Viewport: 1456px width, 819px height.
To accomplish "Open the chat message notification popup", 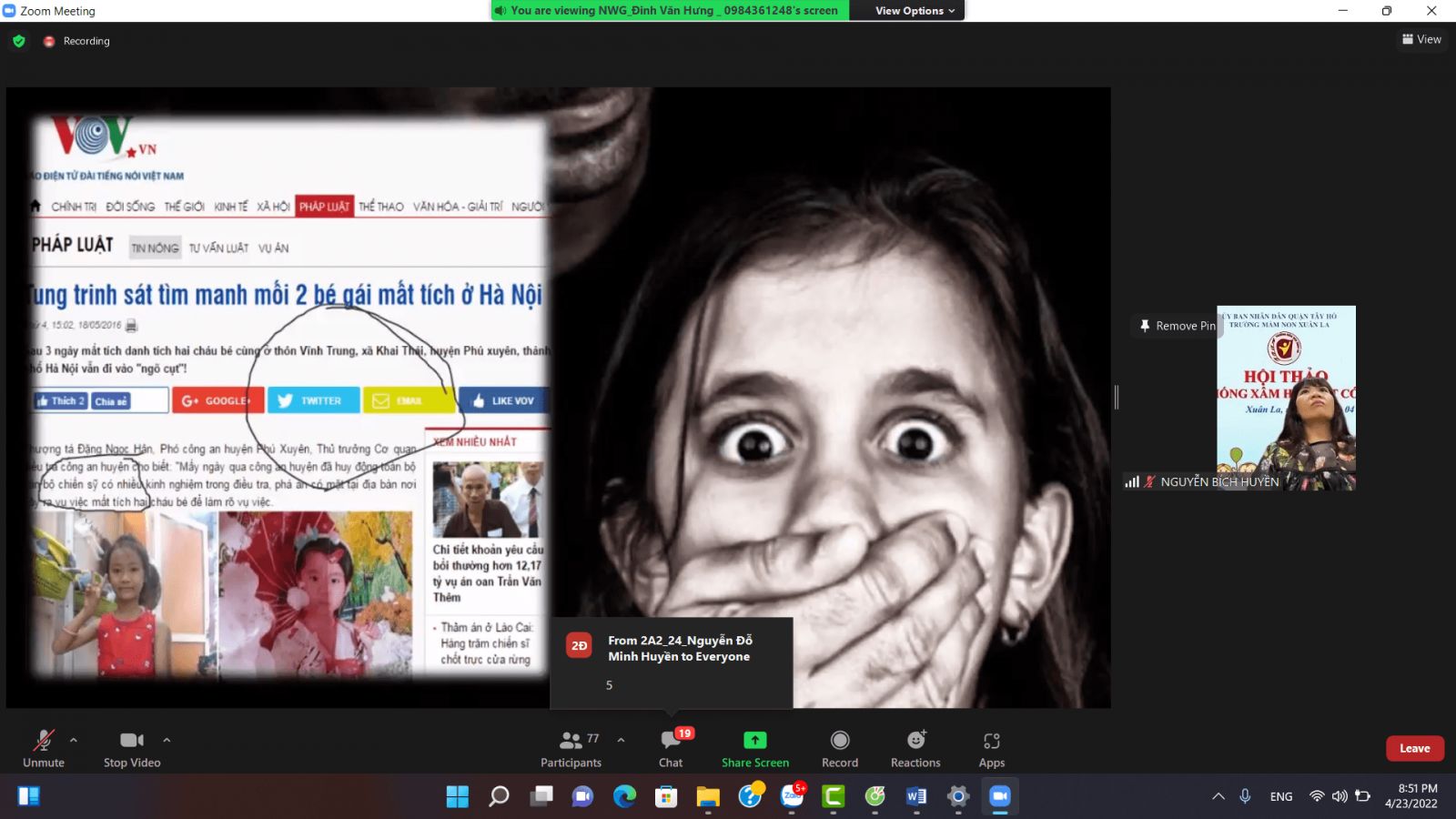I will point(672,662).
